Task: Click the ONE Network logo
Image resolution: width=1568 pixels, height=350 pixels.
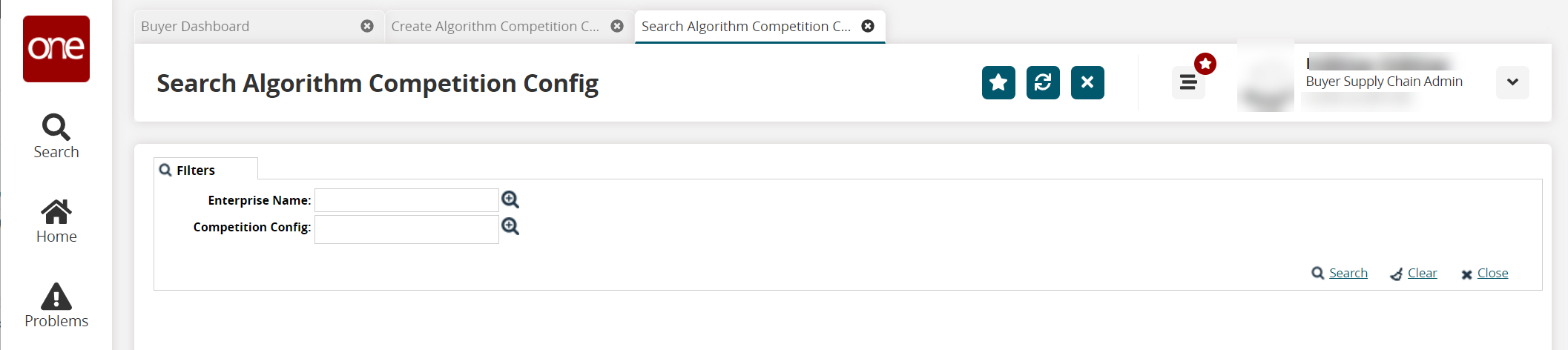Action: pos(56,49)
